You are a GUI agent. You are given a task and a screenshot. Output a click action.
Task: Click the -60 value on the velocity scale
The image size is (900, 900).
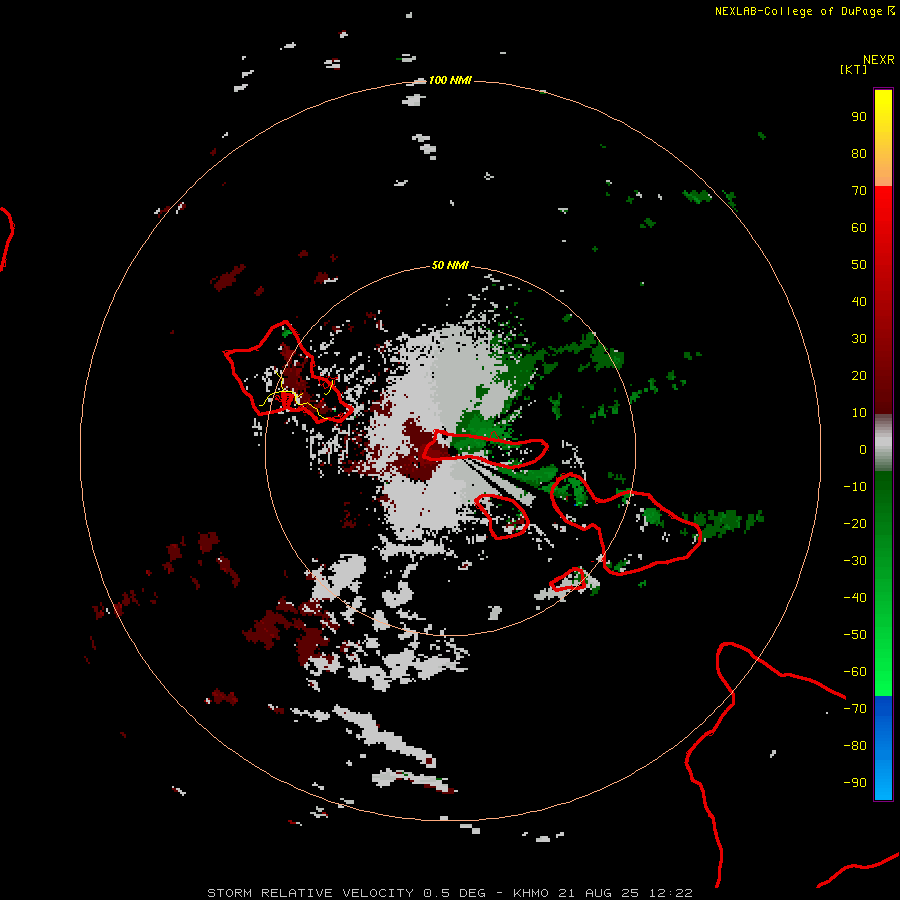855,672
